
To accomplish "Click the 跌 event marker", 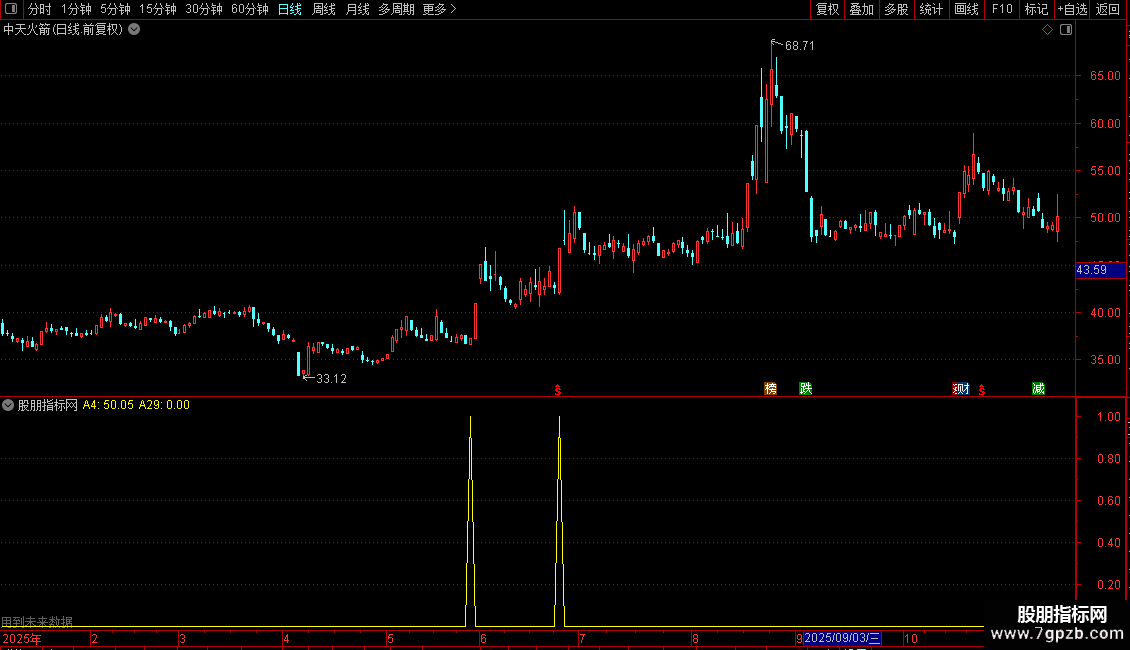I will tap(806, 388).
